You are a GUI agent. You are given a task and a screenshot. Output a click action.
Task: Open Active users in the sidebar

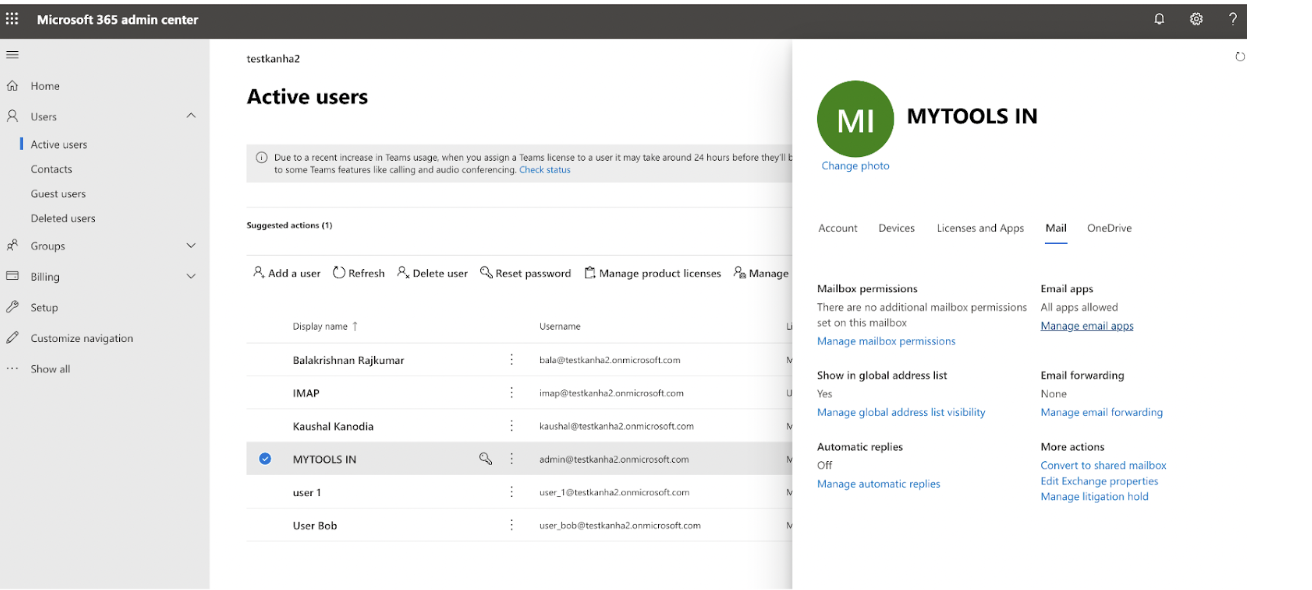click(59, 144)
